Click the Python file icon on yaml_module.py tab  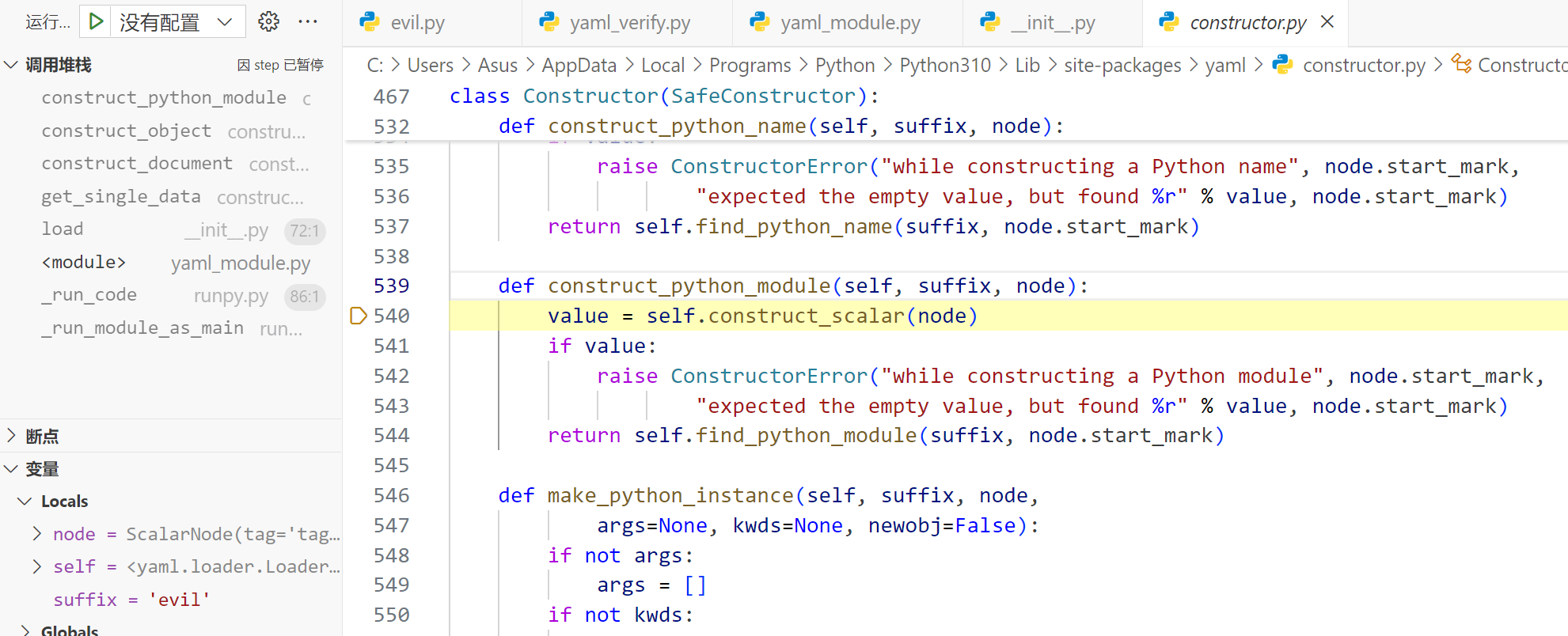click(760, 21)
